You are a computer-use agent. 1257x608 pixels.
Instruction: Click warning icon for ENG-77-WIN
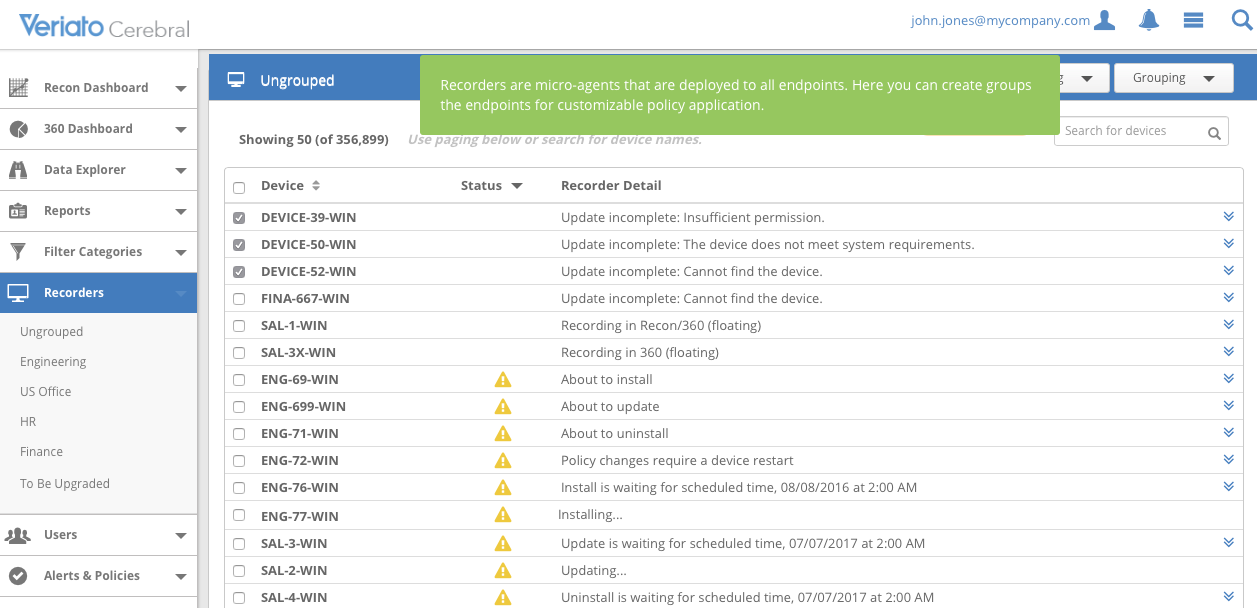[x=503, y=515]
